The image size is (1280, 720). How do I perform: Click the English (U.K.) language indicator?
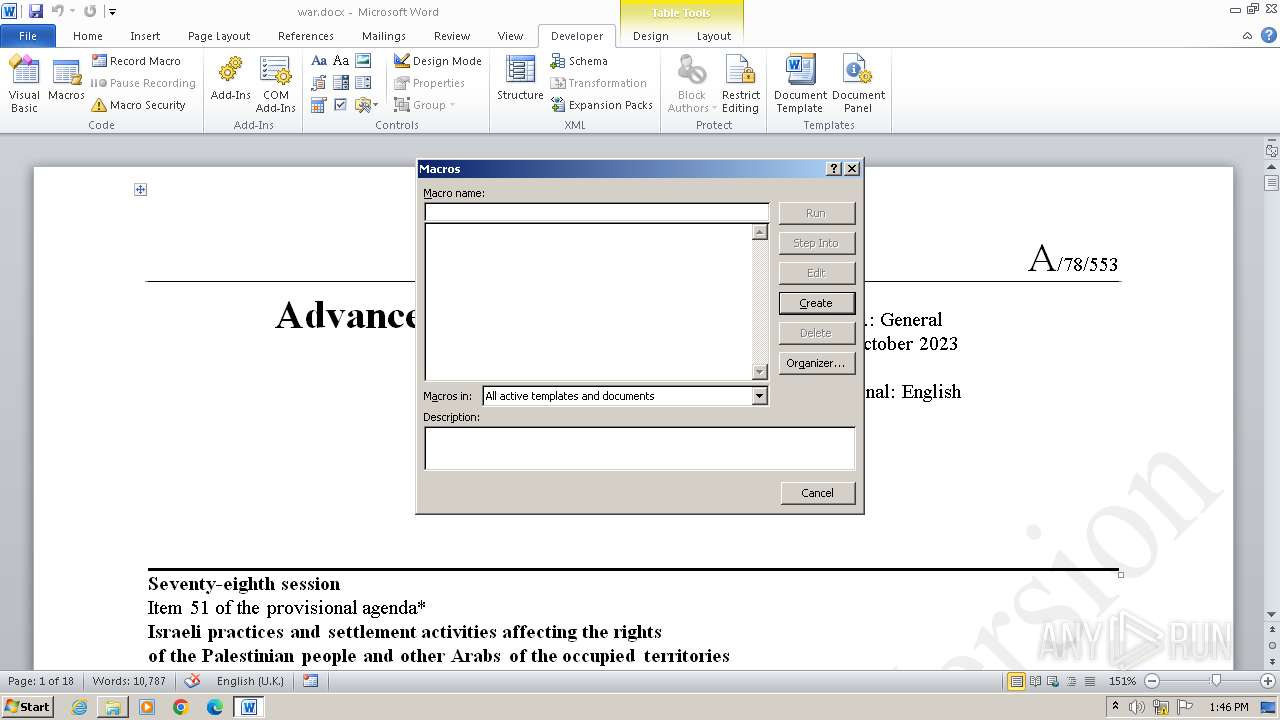(x=250, y=681)
